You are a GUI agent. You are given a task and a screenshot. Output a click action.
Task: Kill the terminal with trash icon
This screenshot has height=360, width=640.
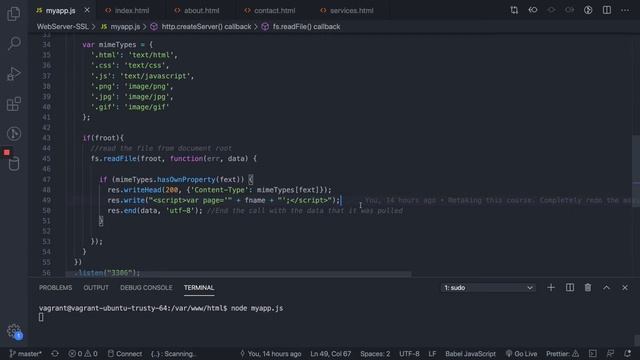coord(588,288)
